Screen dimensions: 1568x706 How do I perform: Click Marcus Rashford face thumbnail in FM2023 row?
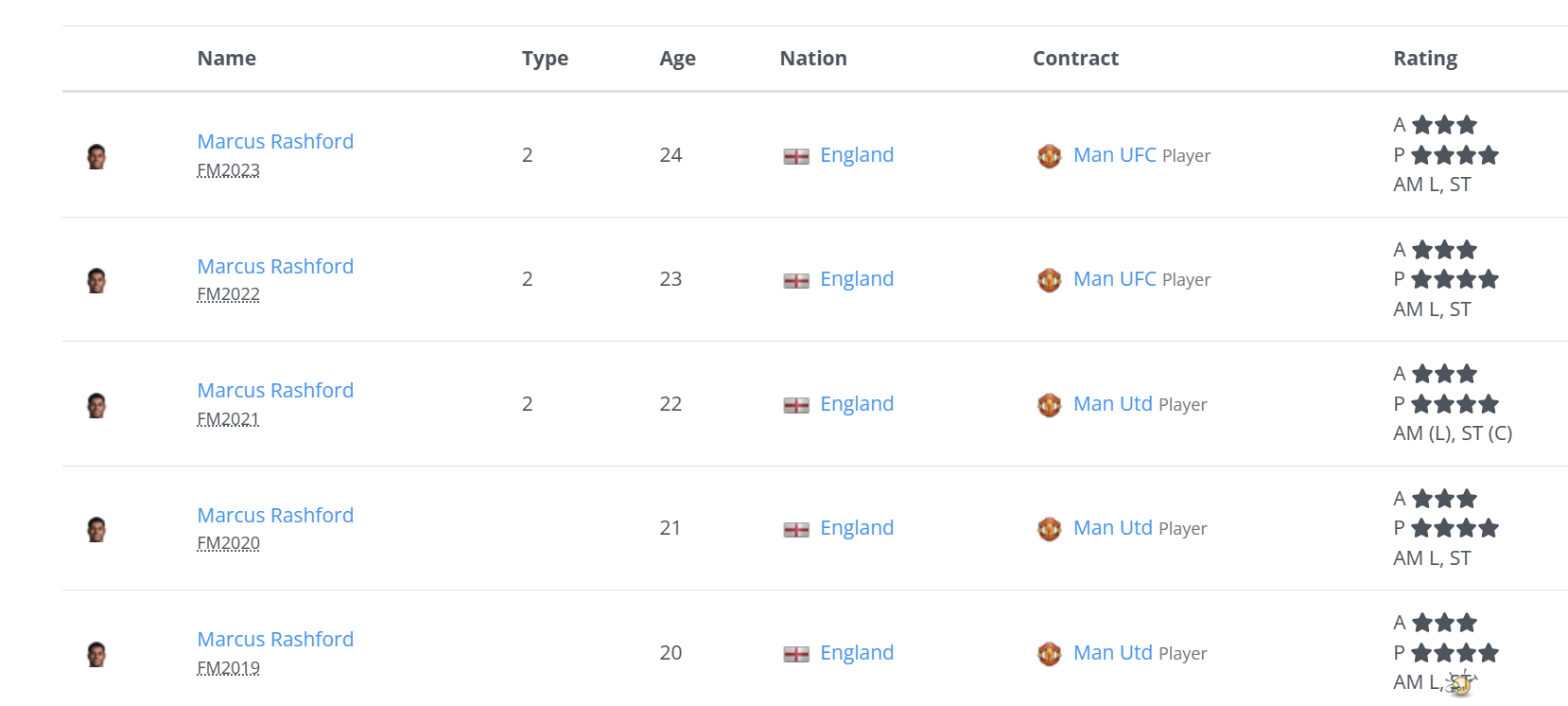click(96, 156)
